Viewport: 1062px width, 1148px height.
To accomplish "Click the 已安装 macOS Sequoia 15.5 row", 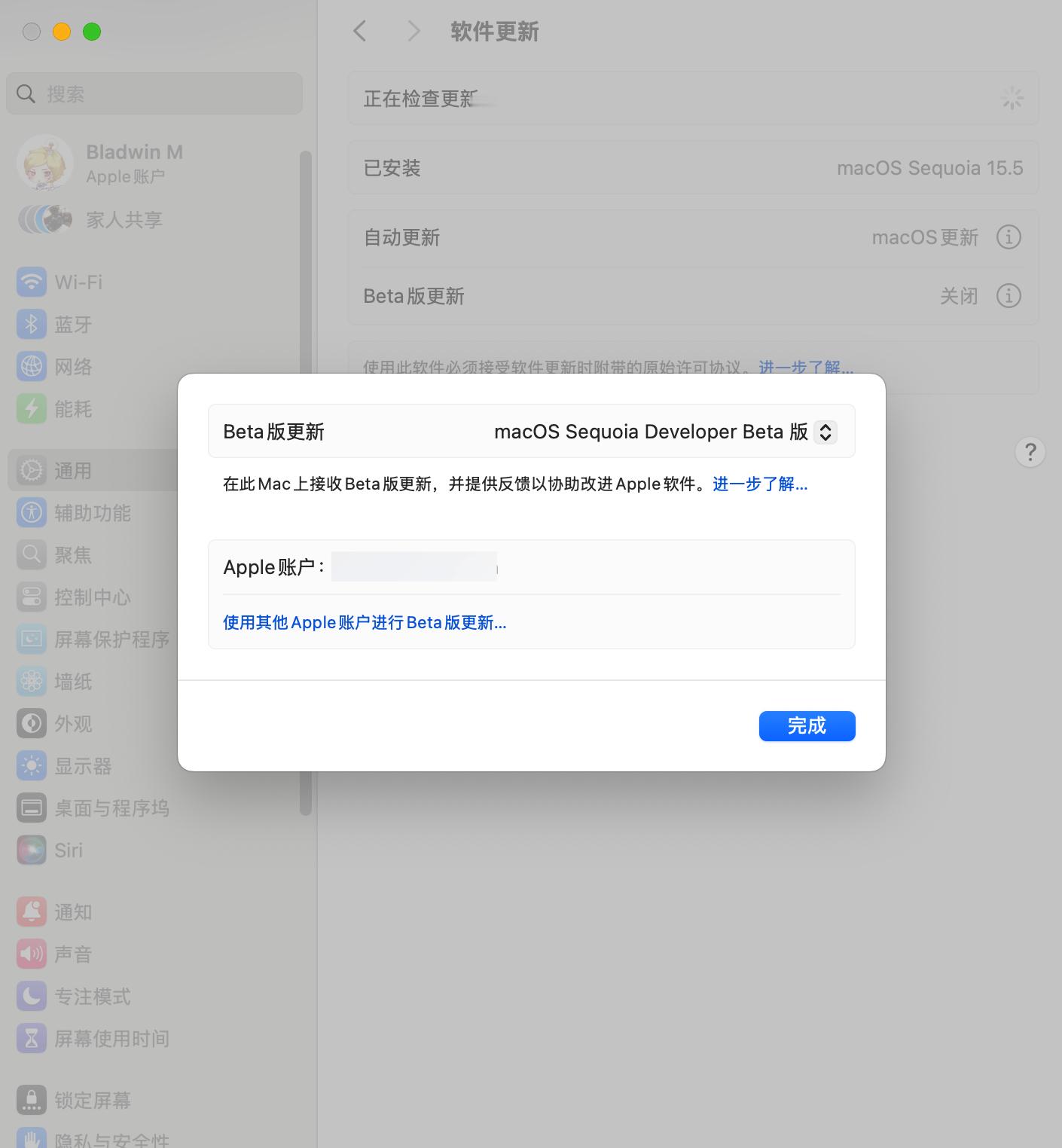I will [x=693, y=167].
